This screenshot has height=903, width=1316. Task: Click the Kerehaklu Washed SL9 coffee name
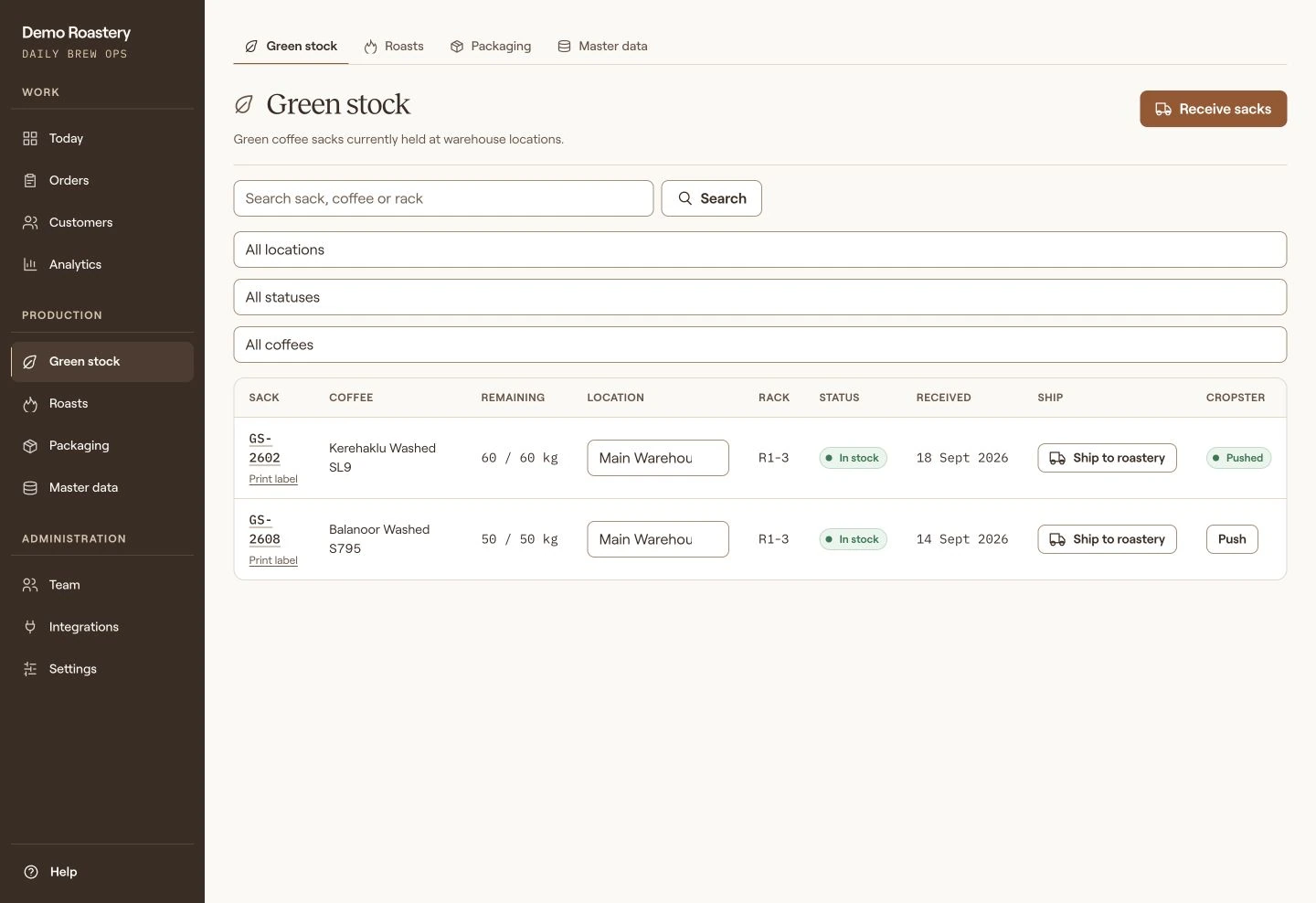pyautogui.click(x=382, y=458)
